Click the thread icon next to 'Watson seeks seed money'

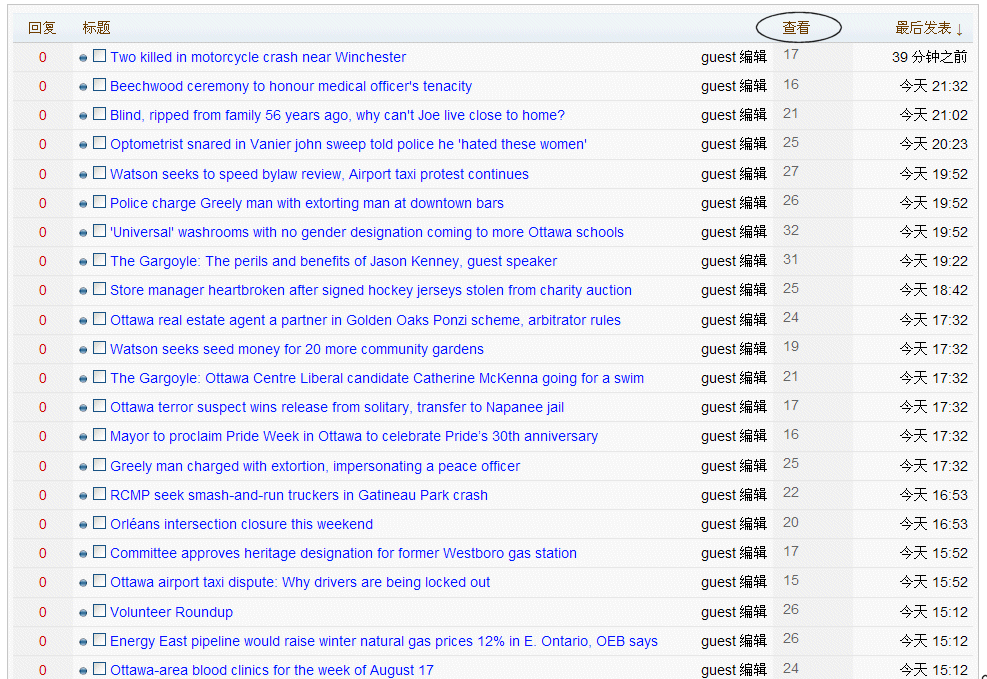coord(83,350)
